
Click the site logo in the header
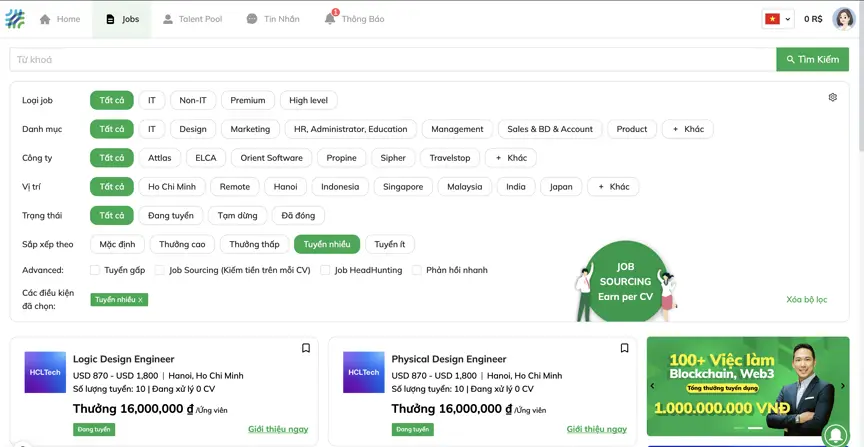[x=14, y=19]
